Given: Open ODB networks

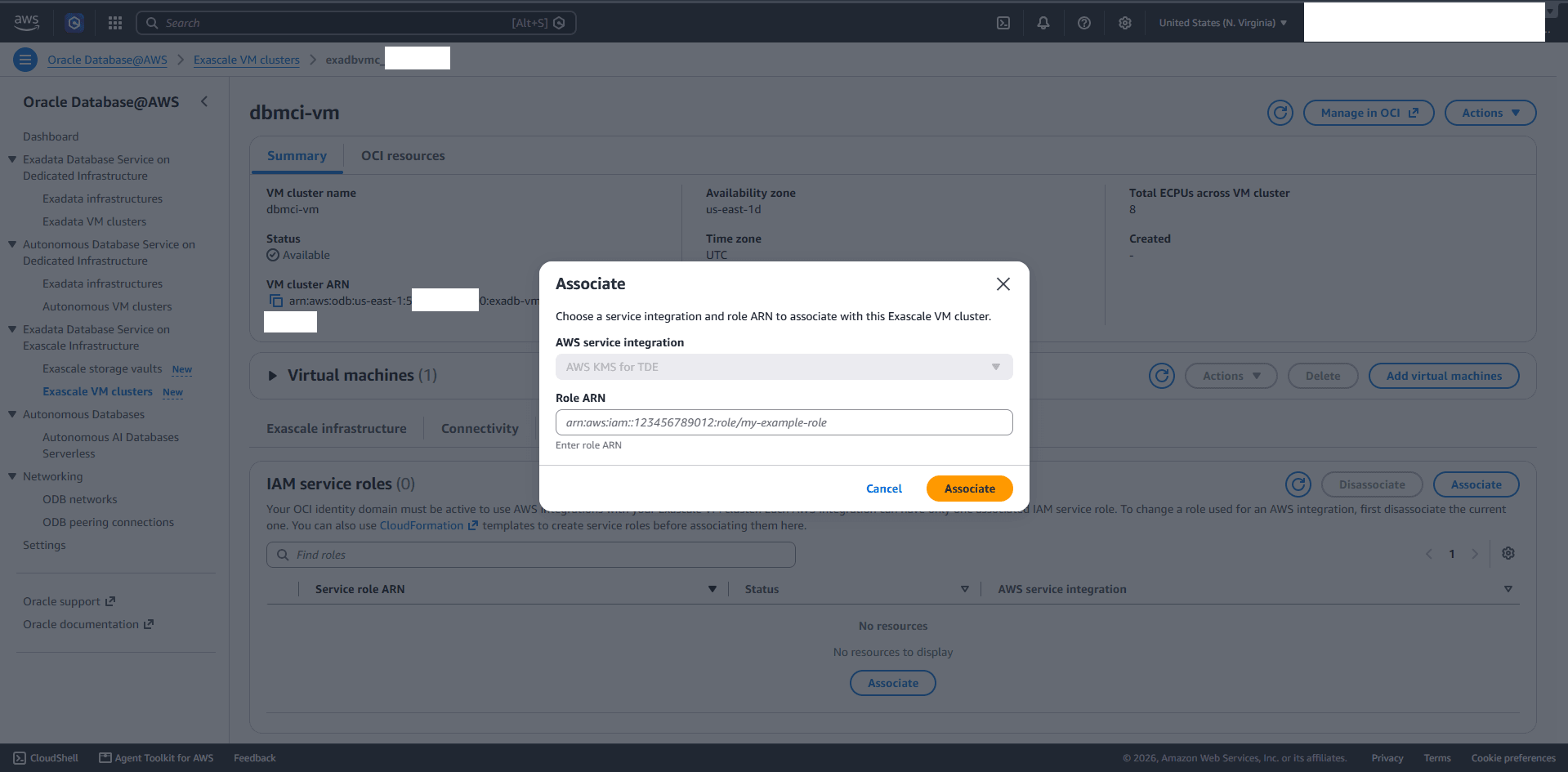Looking at the screenshot, I should pyautogui.click(x=80, y=499).
